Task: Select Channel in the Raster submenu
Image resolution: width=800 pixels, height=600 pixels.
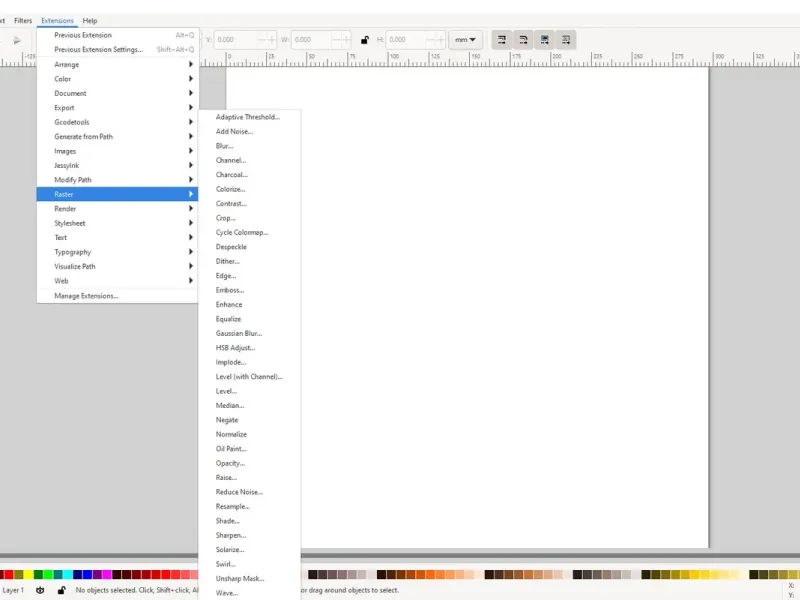Action: pos(249,160)
